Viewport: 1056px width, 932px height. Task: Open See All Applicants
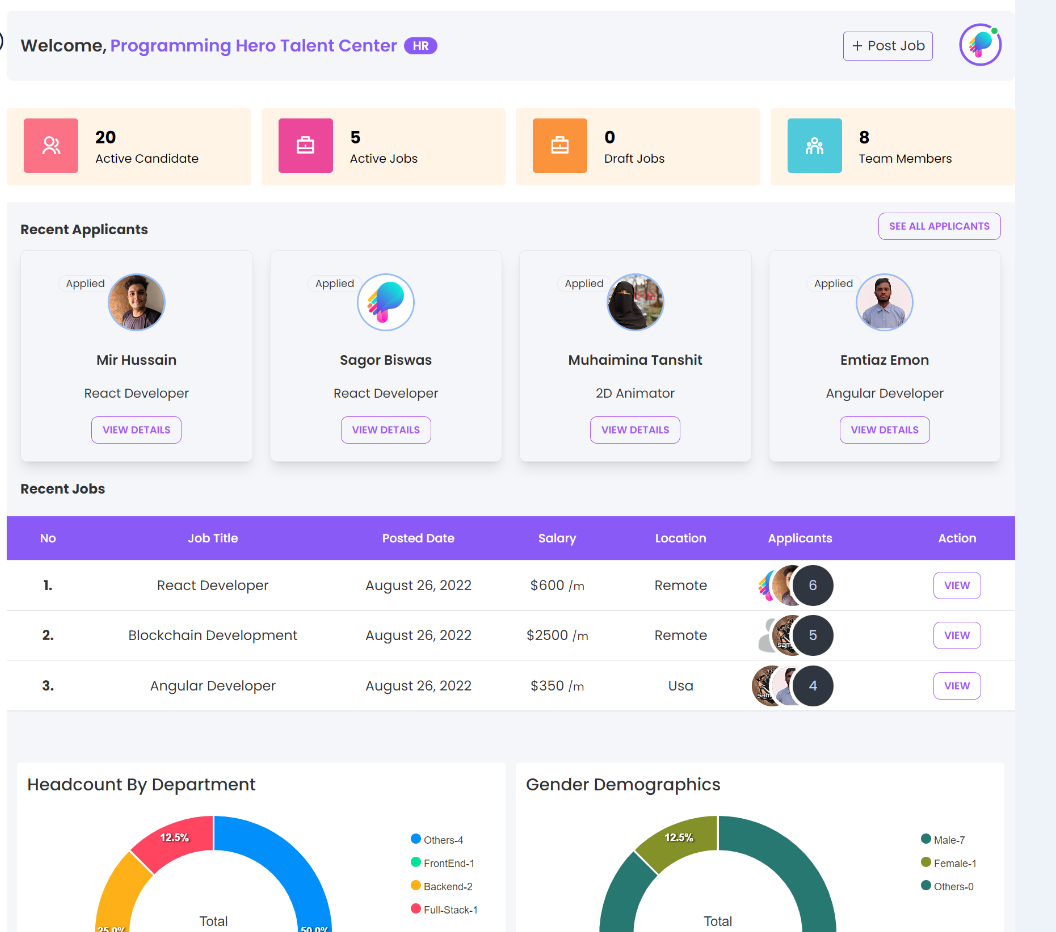tap(939, 226)
